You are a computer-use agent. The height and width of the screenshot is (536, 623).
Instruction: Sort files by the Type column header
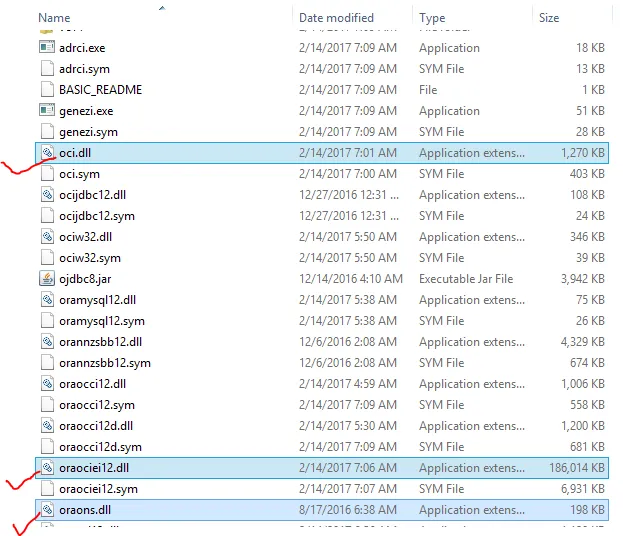pyautogui.click(x=432, y=18)
